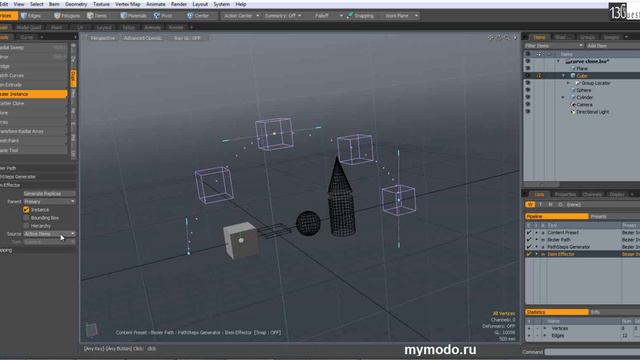This screenshot has height=360, width=640.
Task: Toggle visibility of Camera item
Action: [x=528, y=104]
